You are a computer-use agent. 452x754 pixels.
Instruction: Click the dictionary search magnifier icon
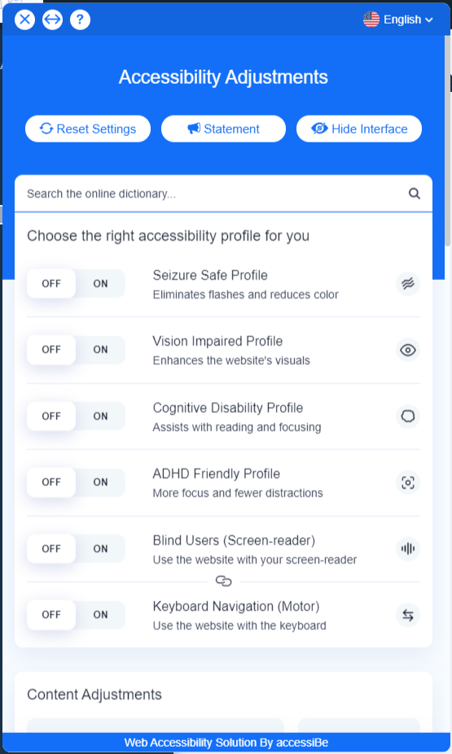pos(414,194)
